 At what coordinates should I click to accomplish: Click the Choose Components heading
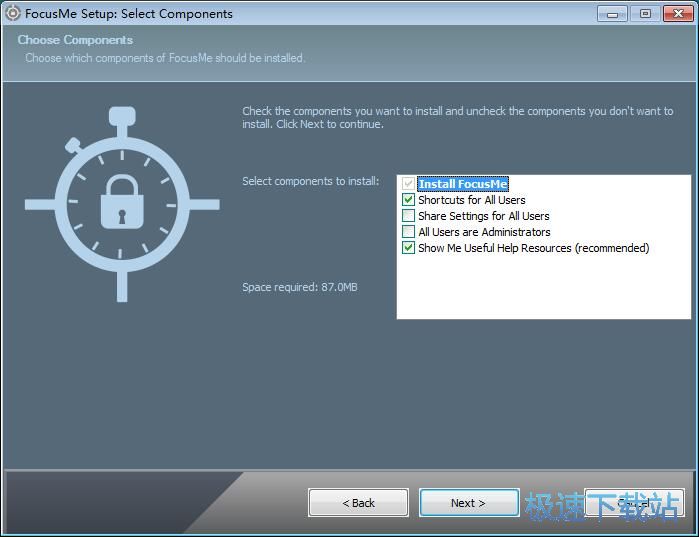(75, 40)
